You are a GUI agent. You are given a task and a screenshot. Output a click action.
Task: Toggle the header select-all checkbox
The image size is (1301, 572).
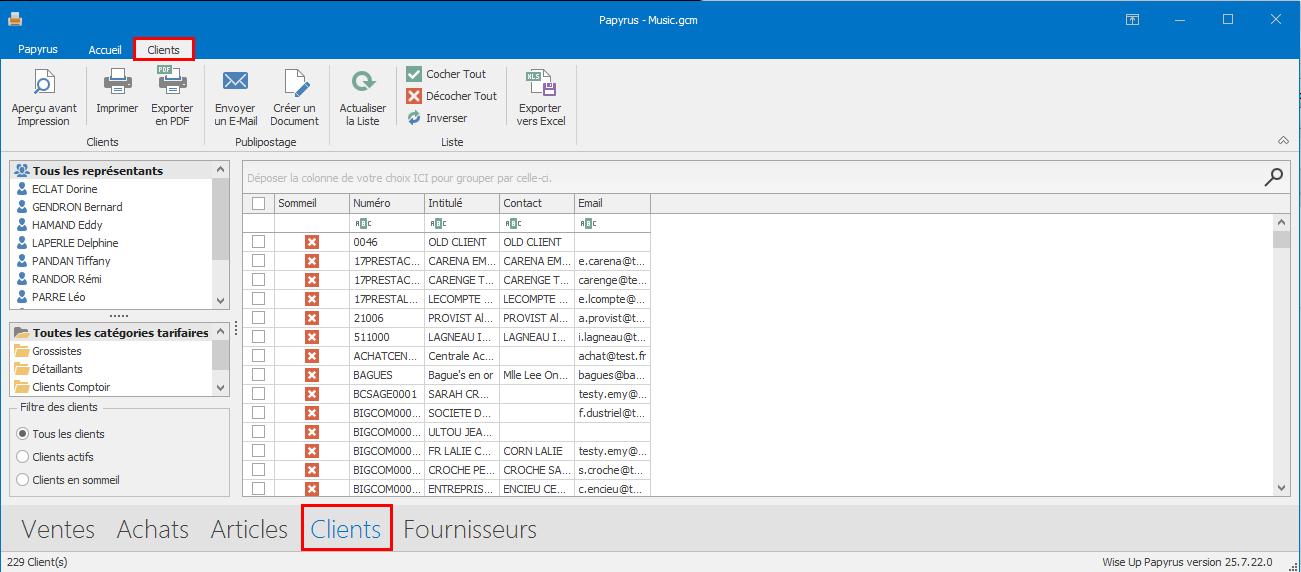259,203
